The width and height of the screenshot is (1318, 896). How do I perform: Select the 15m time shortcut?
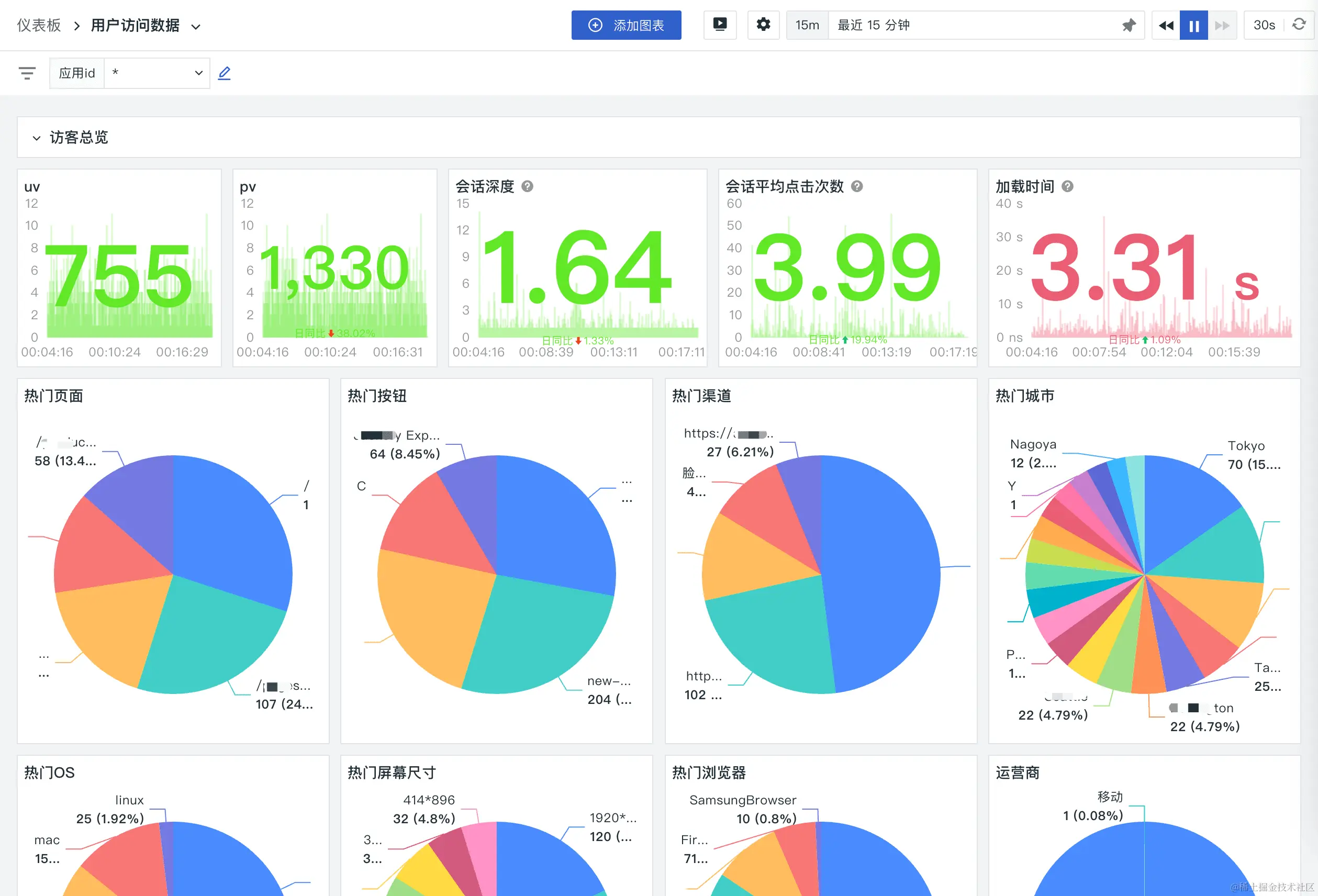(807, 25)
